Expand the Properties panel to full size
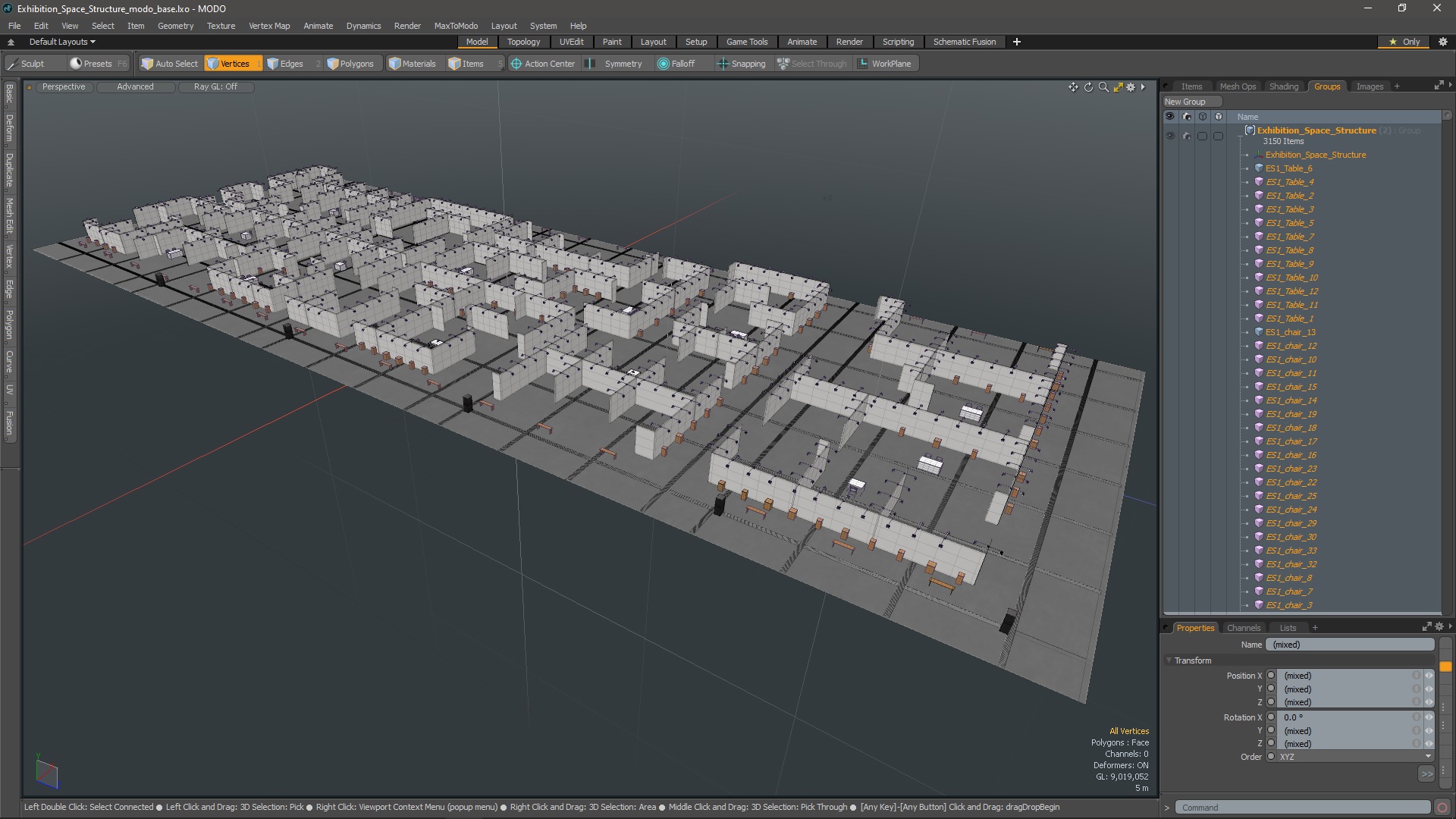This screenshot has width=1456, height=819. 1426,627
